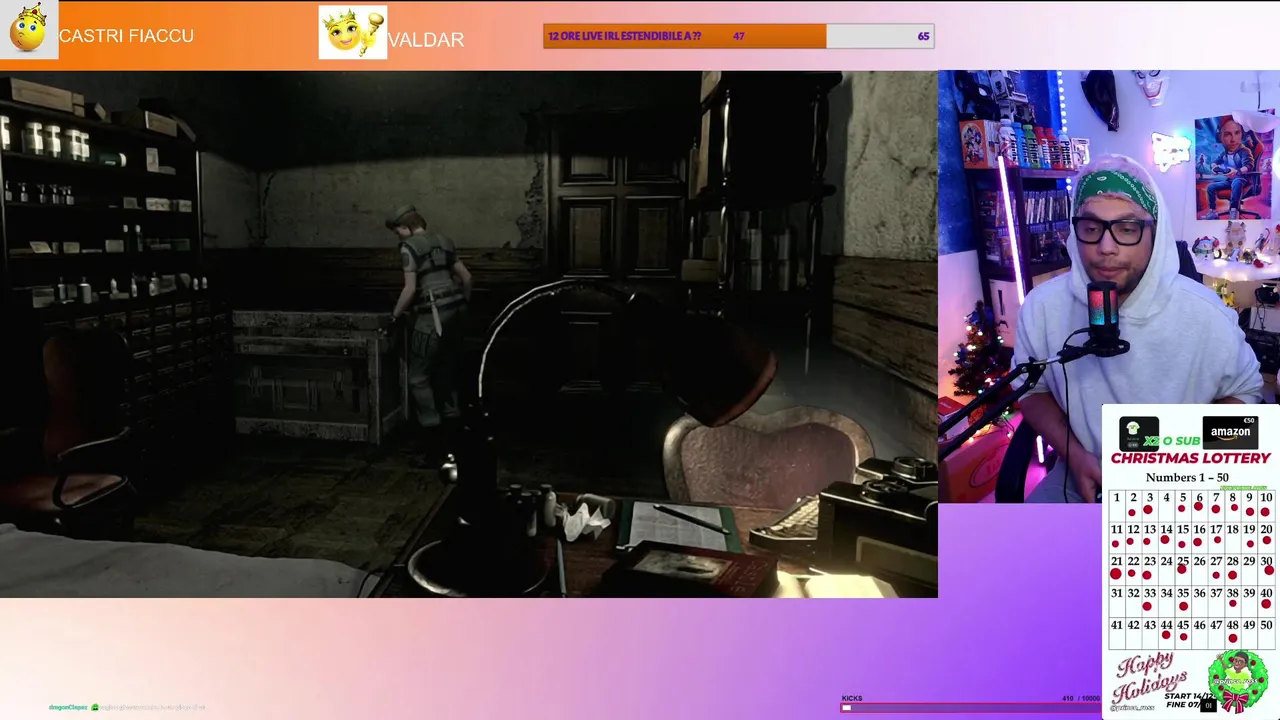Click the t-shirt merch icon on lottery card
The height and width of the screenshot is (720, 1280).
pyautogui.click(x=1139, y=433)
